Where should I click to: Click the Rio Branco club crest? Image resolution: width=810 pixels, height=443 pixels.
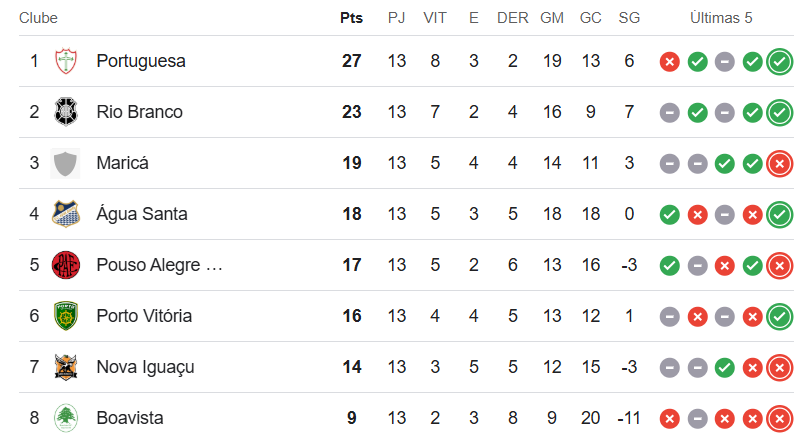[66, 112]
